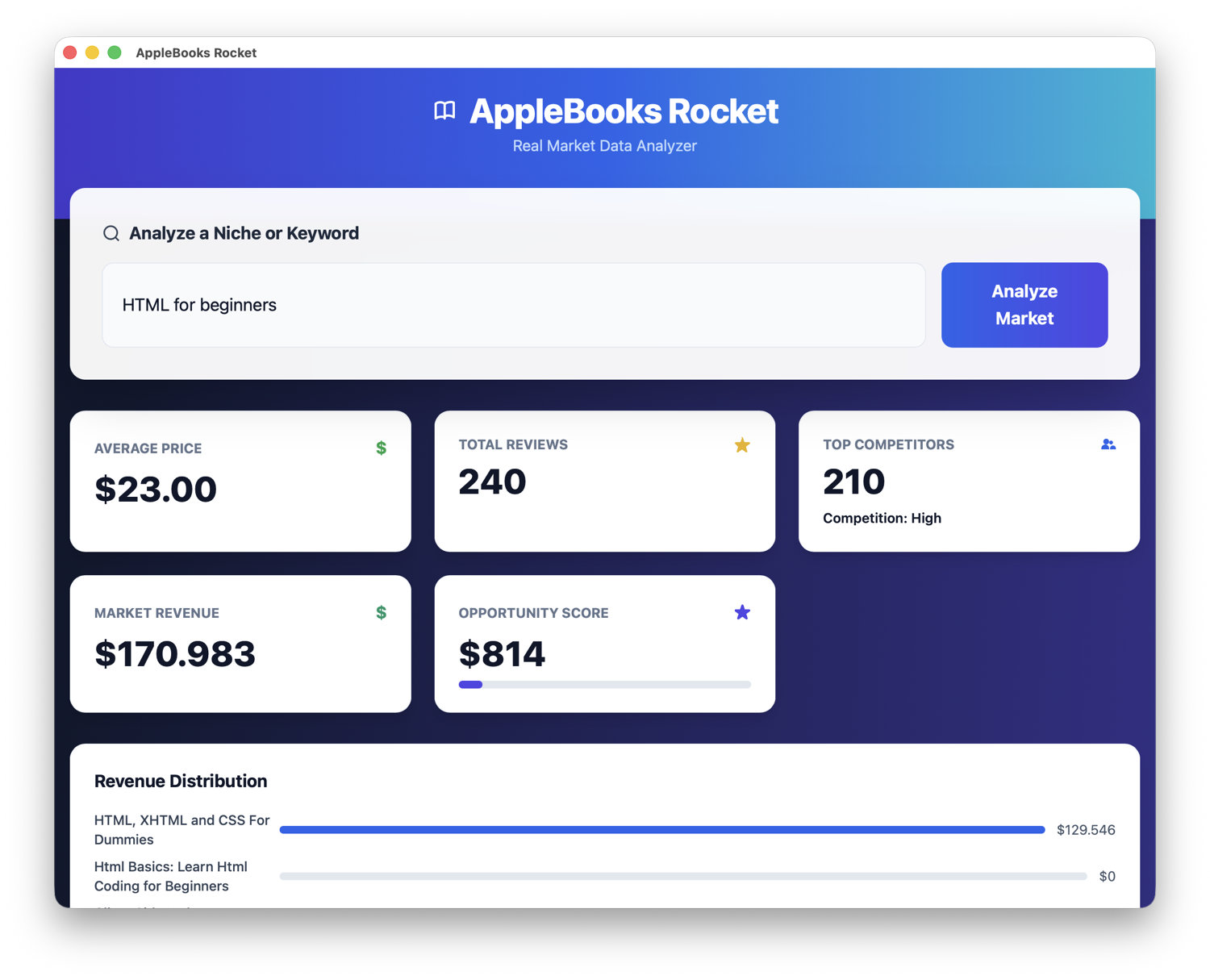Click the $170.983 market revenue value
Screen dimensions: 1210x980
click(x=175, y=654)
